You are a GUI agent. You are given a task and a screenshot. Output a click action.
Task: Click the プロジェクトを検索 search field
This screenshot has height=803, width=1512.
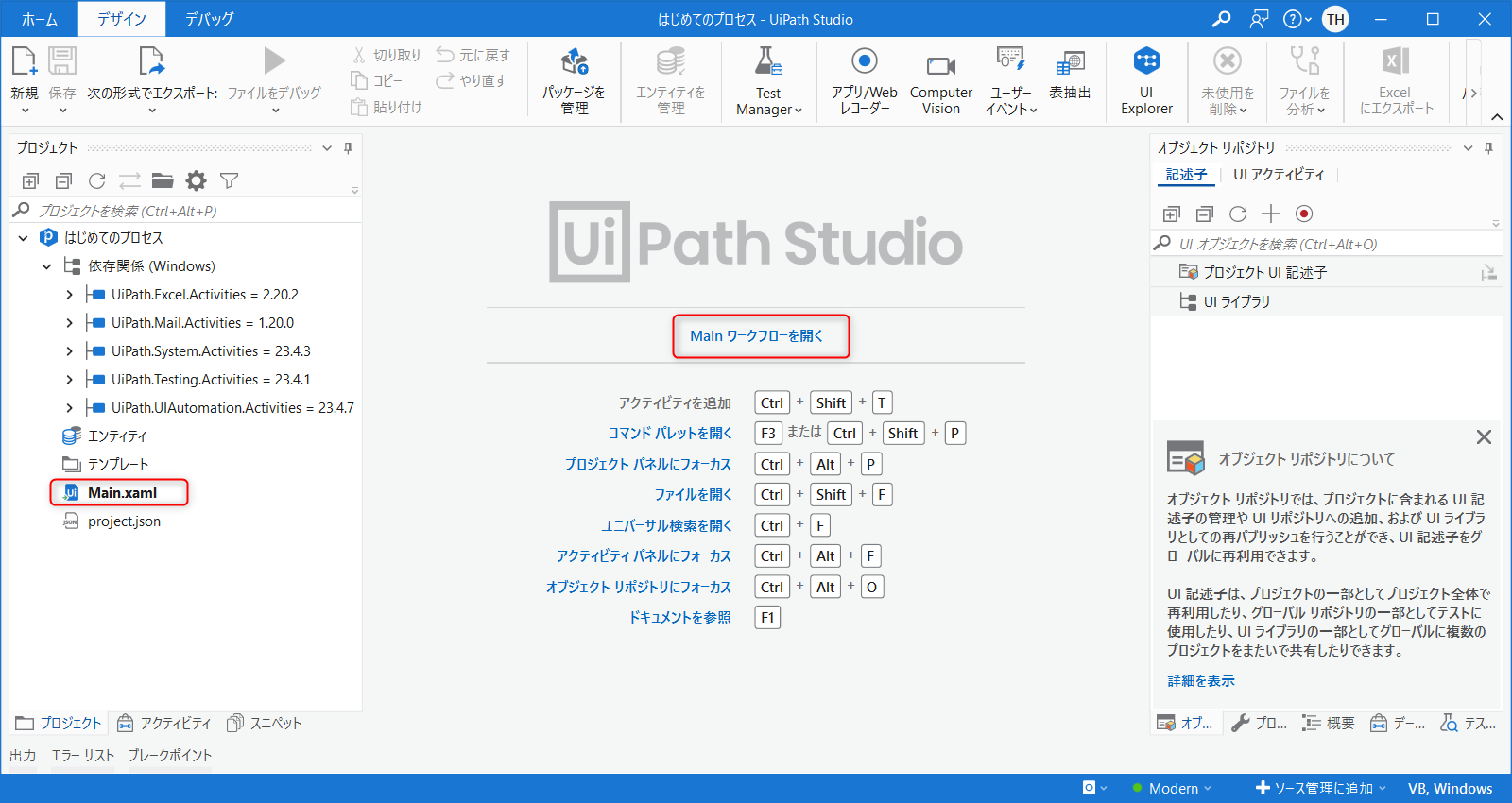pos(185,211)
